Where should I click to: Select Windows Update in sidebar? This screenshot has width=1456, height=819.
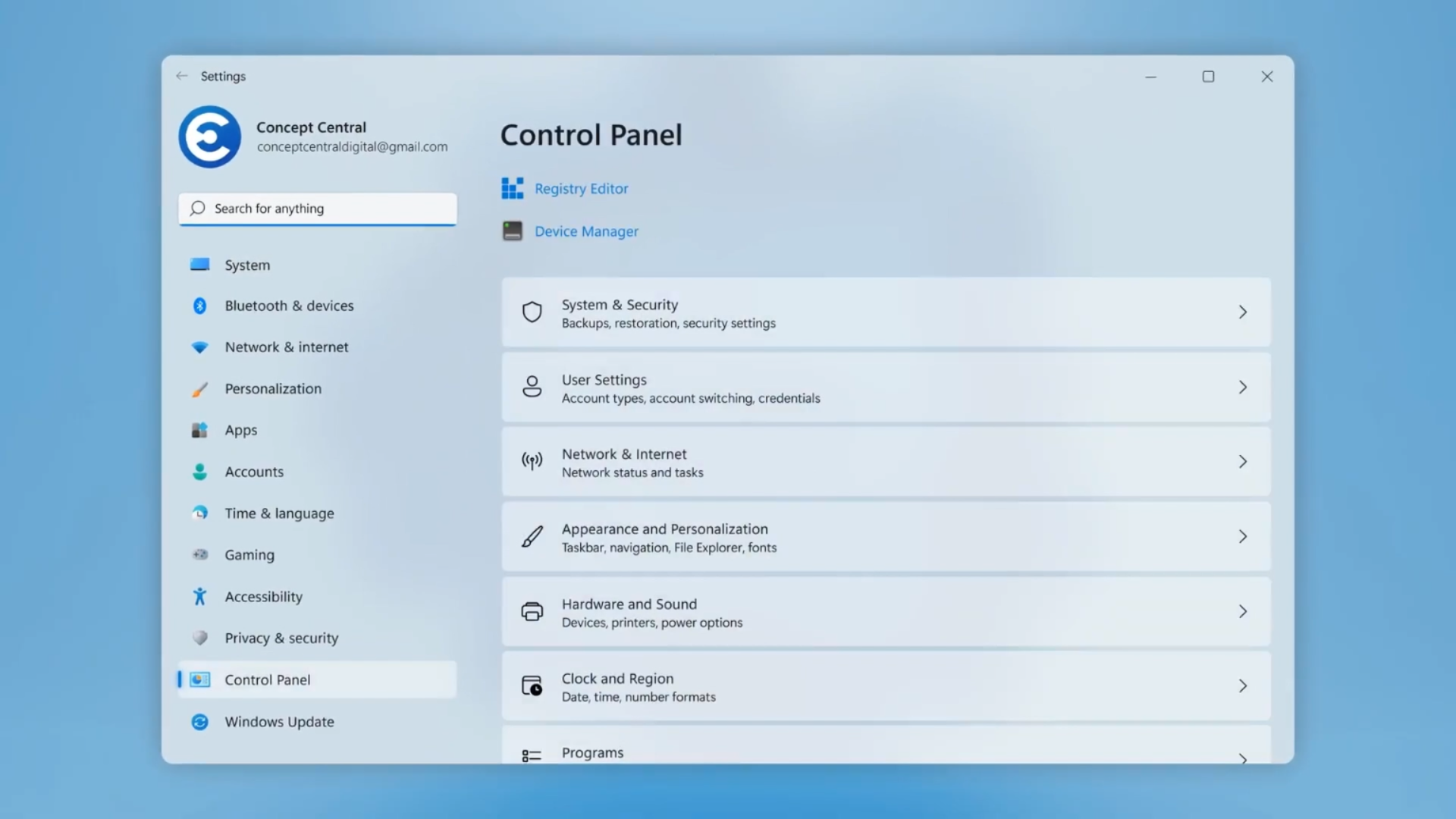point(279,721)
